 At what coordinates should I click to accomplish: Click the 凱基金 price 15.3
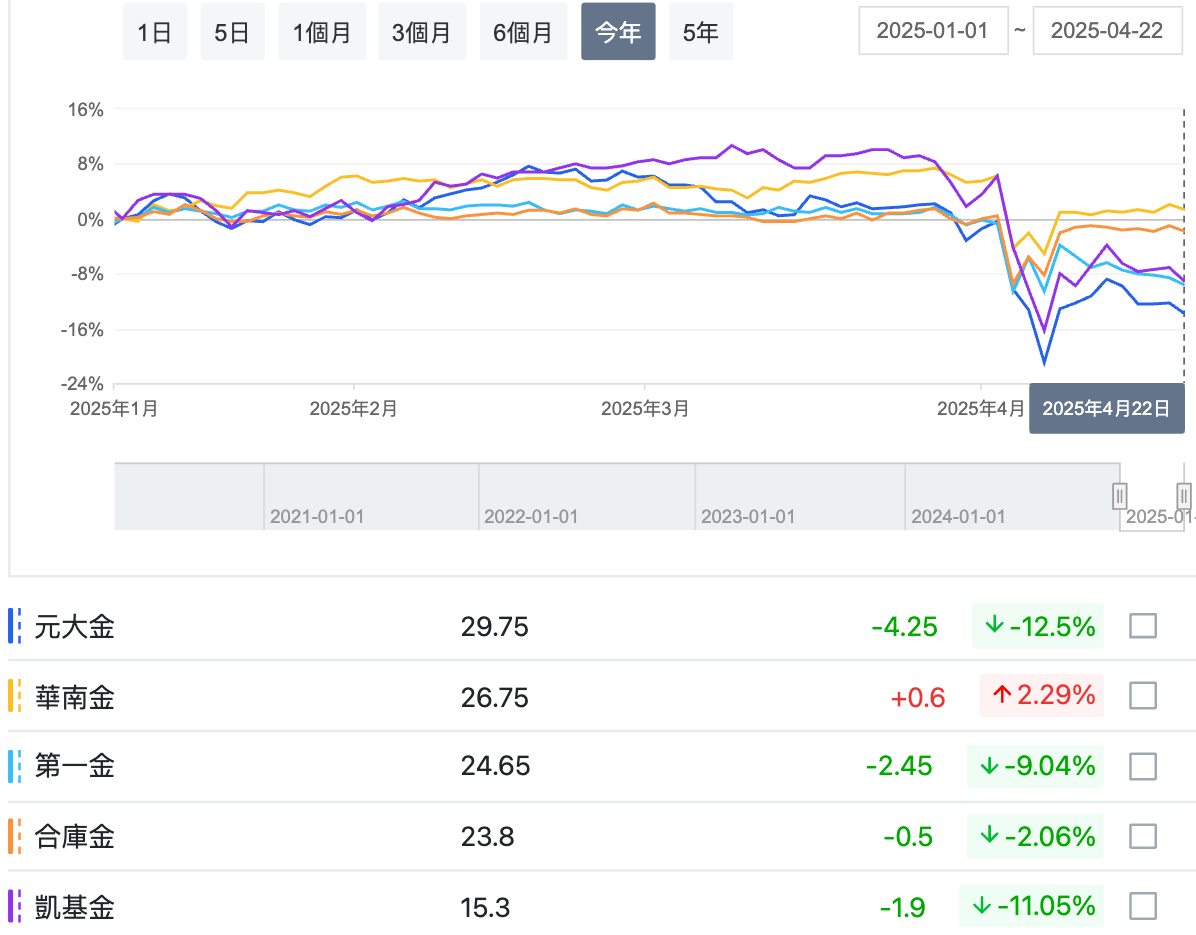485,908
